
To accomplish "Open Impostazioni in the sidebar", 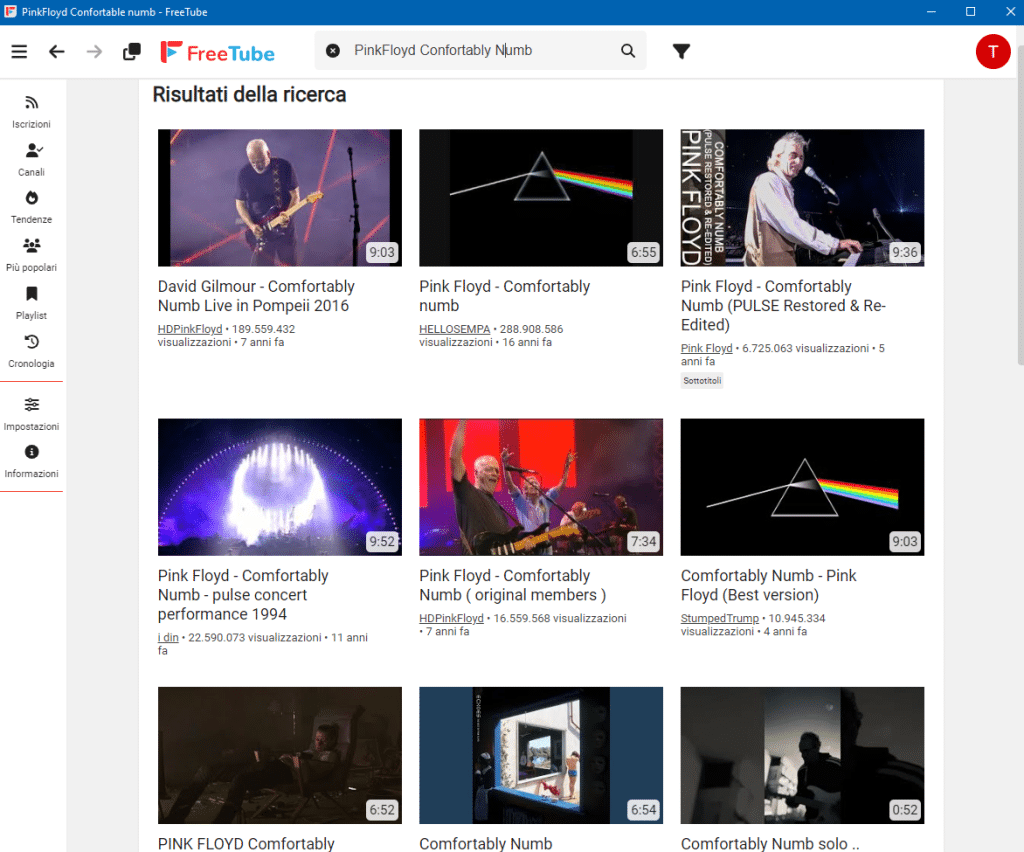I will click(x=31, y=414).
